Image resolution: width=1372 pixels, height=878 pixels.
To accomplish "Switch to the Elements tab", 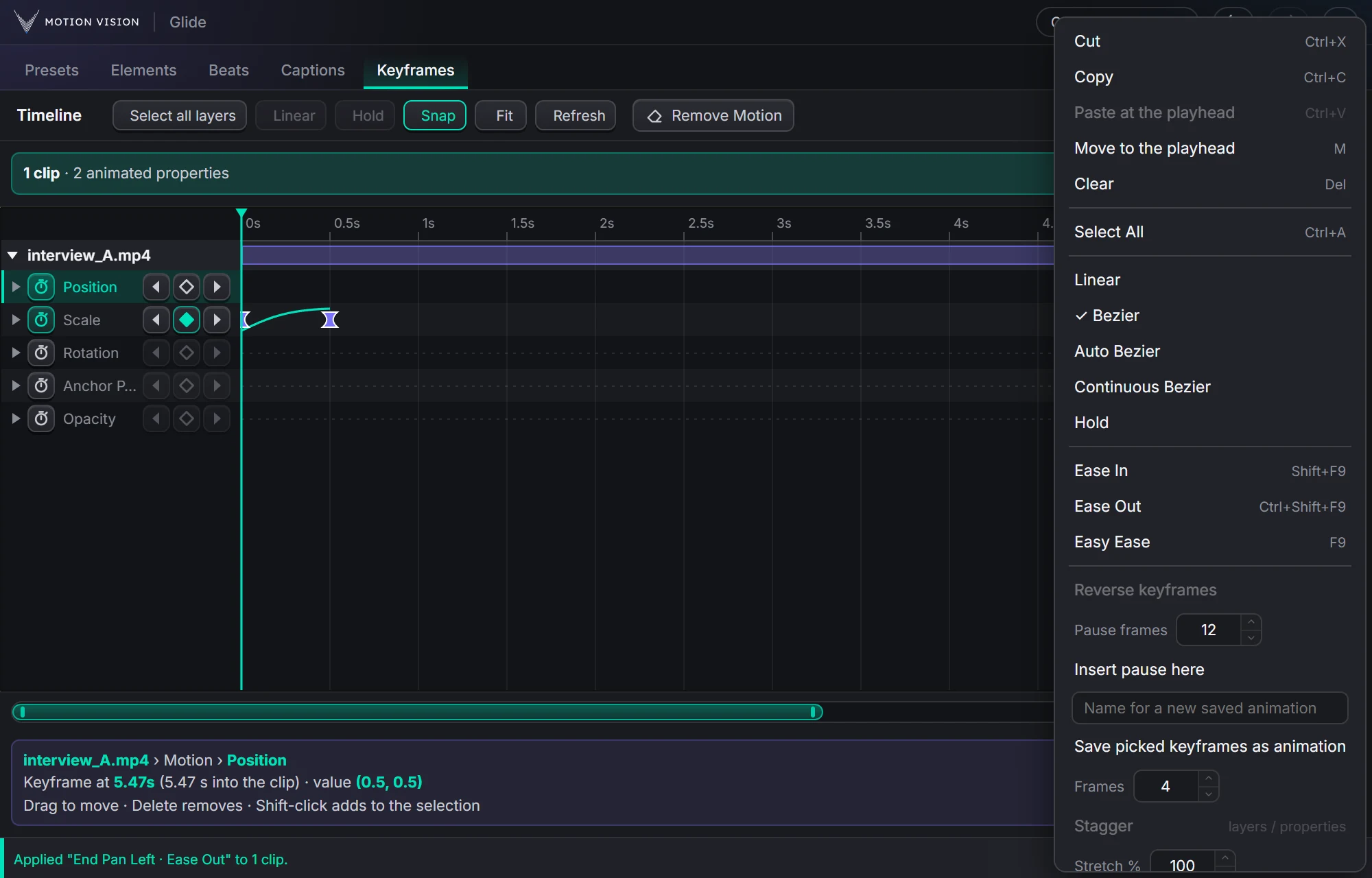I will pos(143,70).
